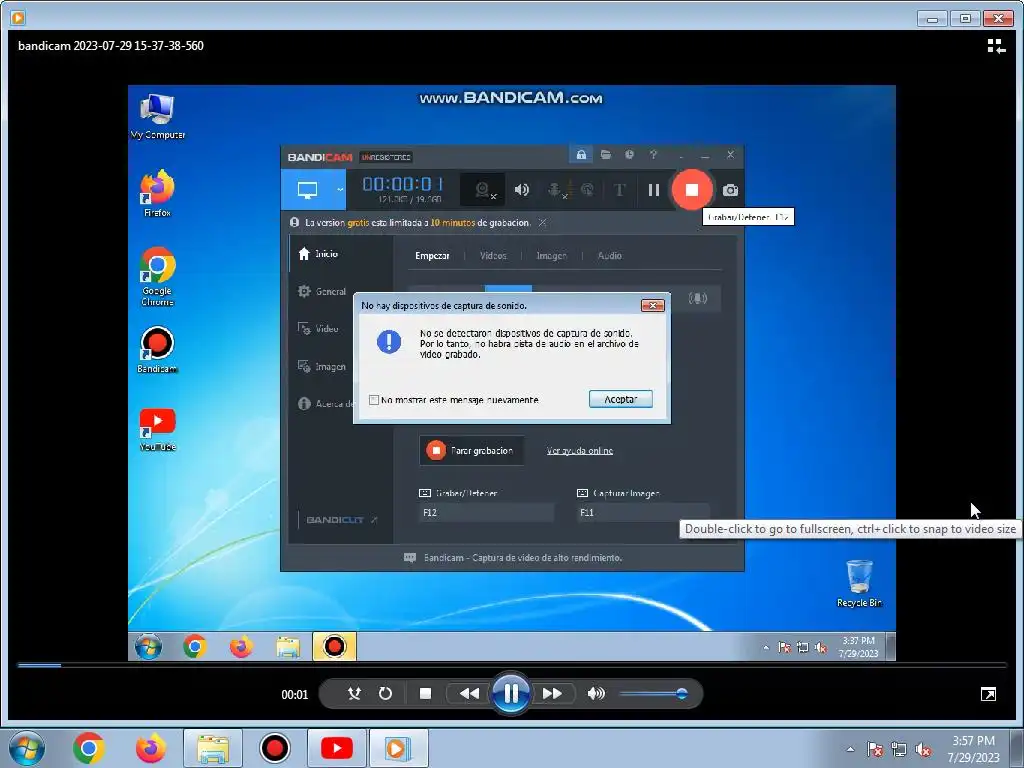Open Firefox from the bottom taskbar

pyautogui.click(x=150, y=748)
